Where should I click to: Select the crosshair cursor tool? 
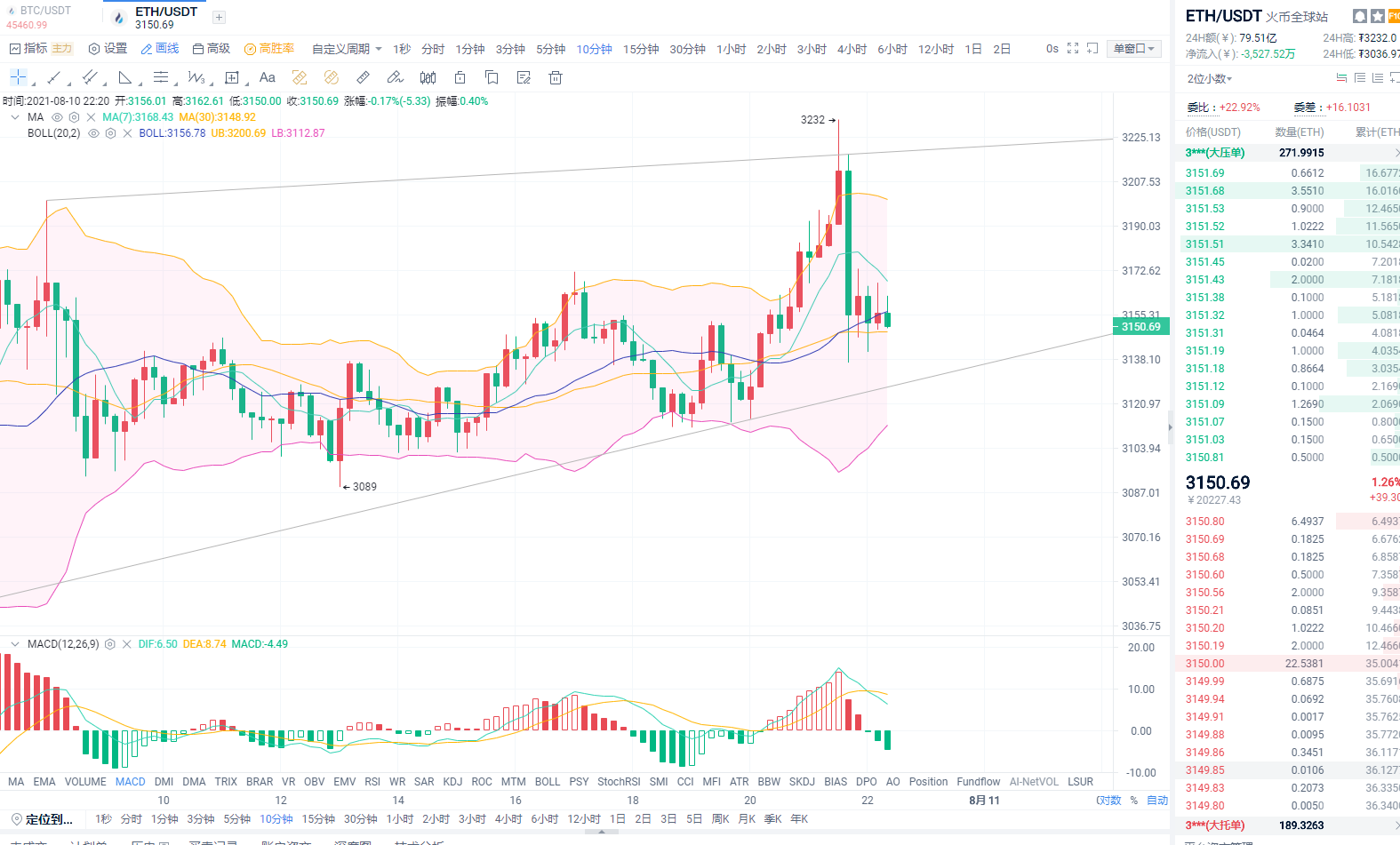point(18,77)
